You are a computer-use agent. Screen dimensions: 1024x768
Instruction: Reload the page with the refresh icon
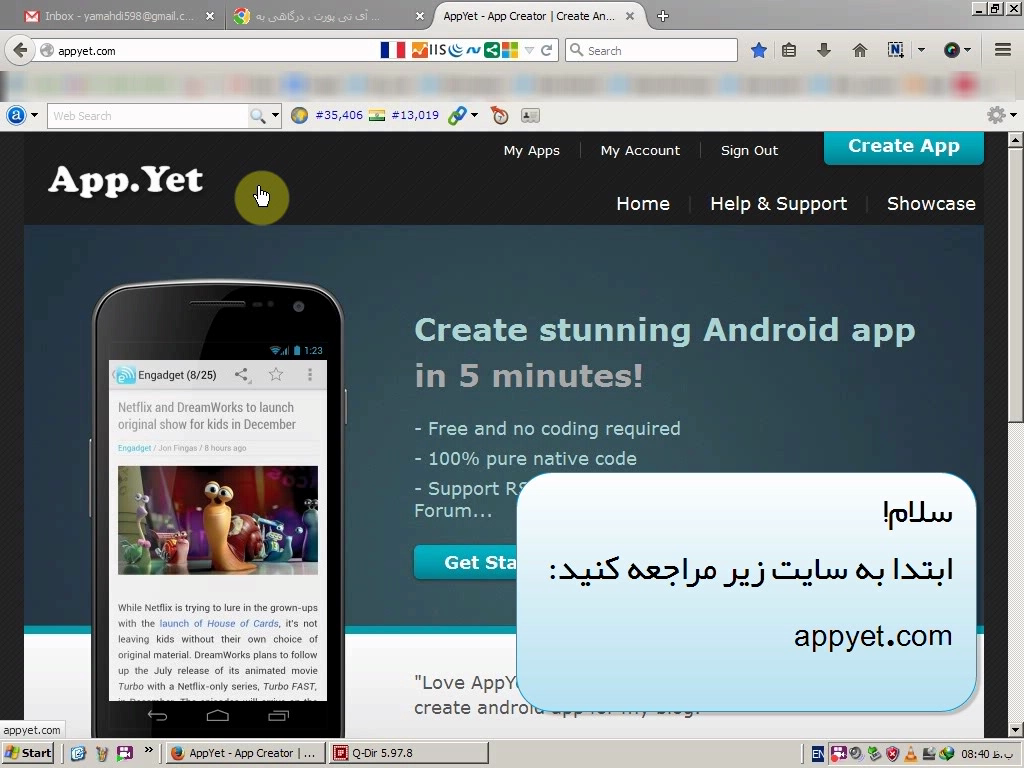click(x=547, y=50)
